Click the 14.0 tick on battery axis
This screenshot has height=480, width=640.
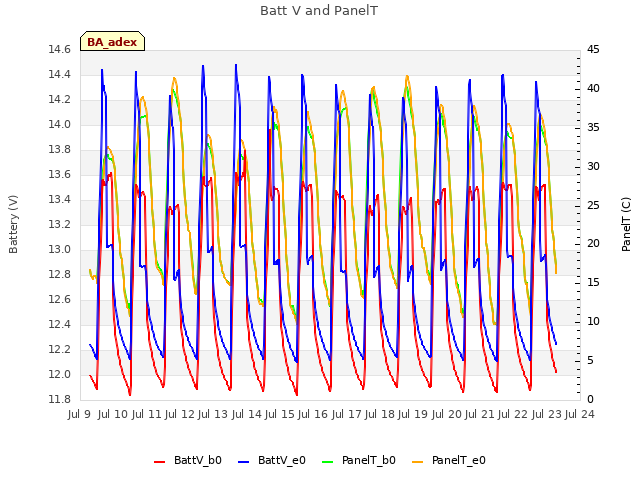click(60, 124)
